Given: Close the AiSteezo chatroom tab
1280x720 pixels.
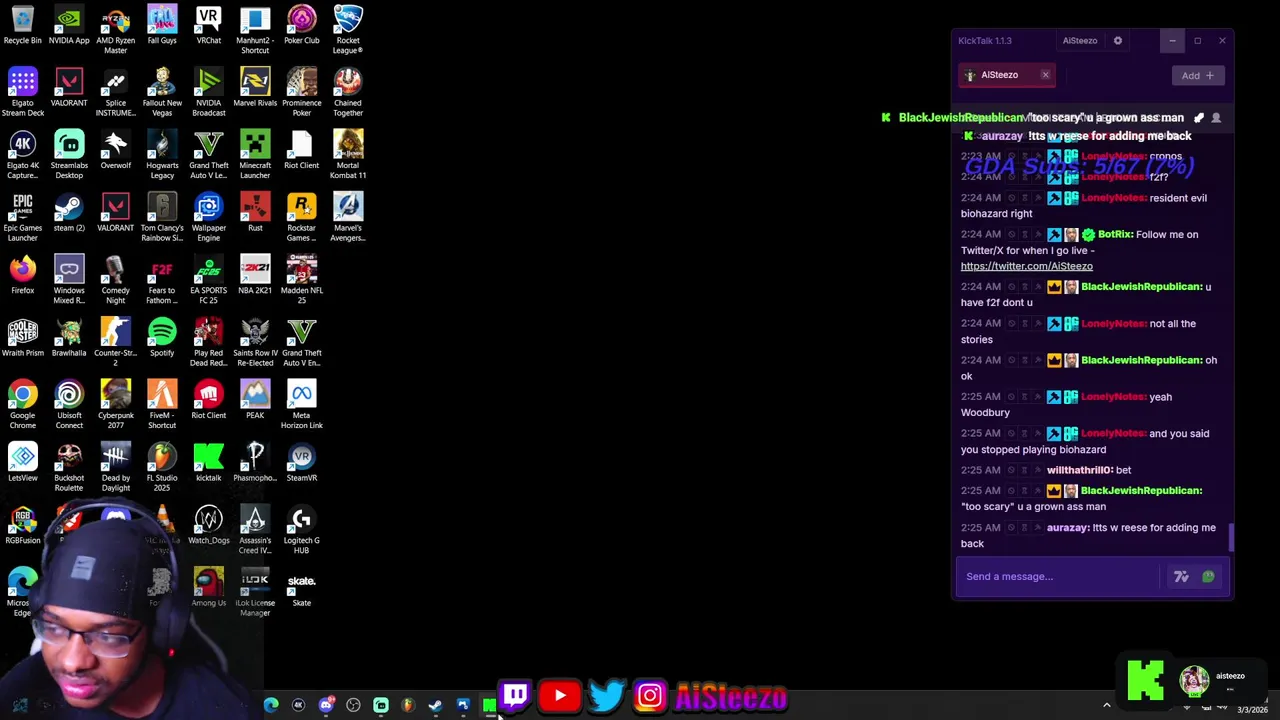Looking at the screenshot, I should pos(1045,75).
